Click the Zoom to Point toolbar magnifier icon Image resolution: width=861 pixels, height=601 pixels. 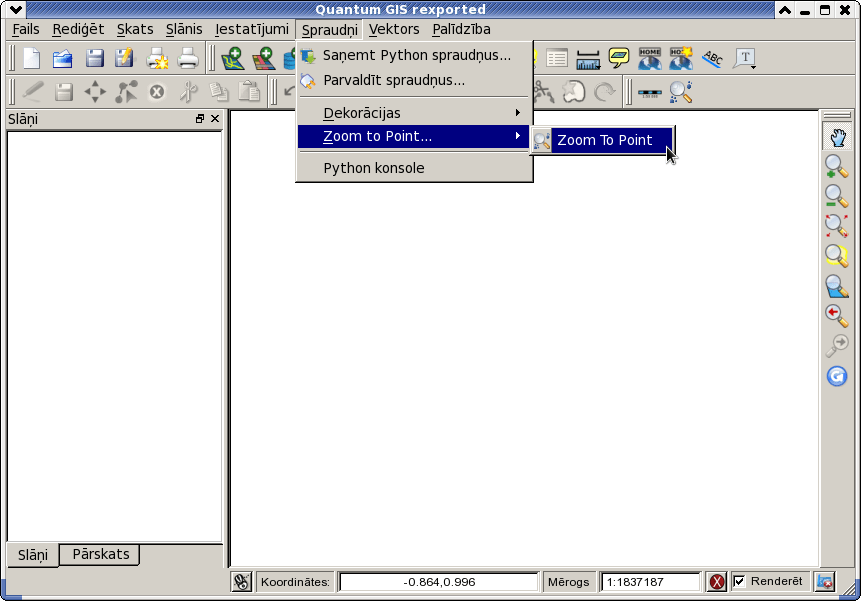681,92
